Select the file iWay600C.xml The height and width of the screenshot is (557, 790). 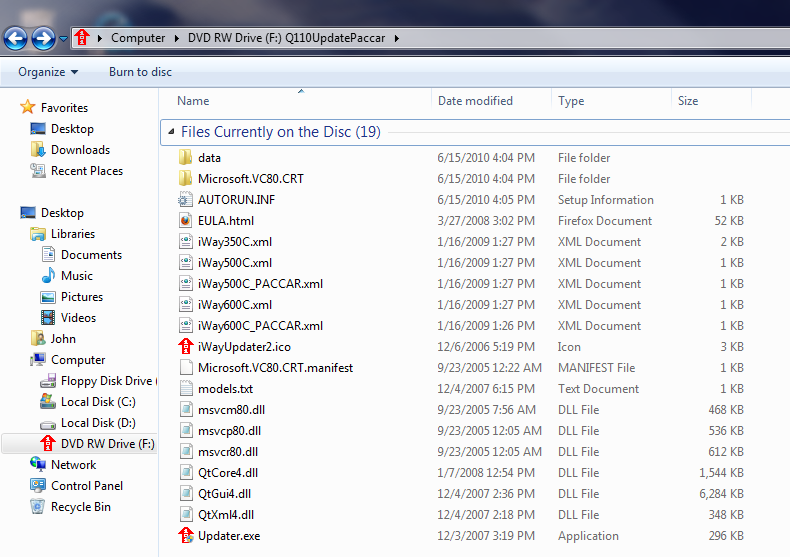235,305
